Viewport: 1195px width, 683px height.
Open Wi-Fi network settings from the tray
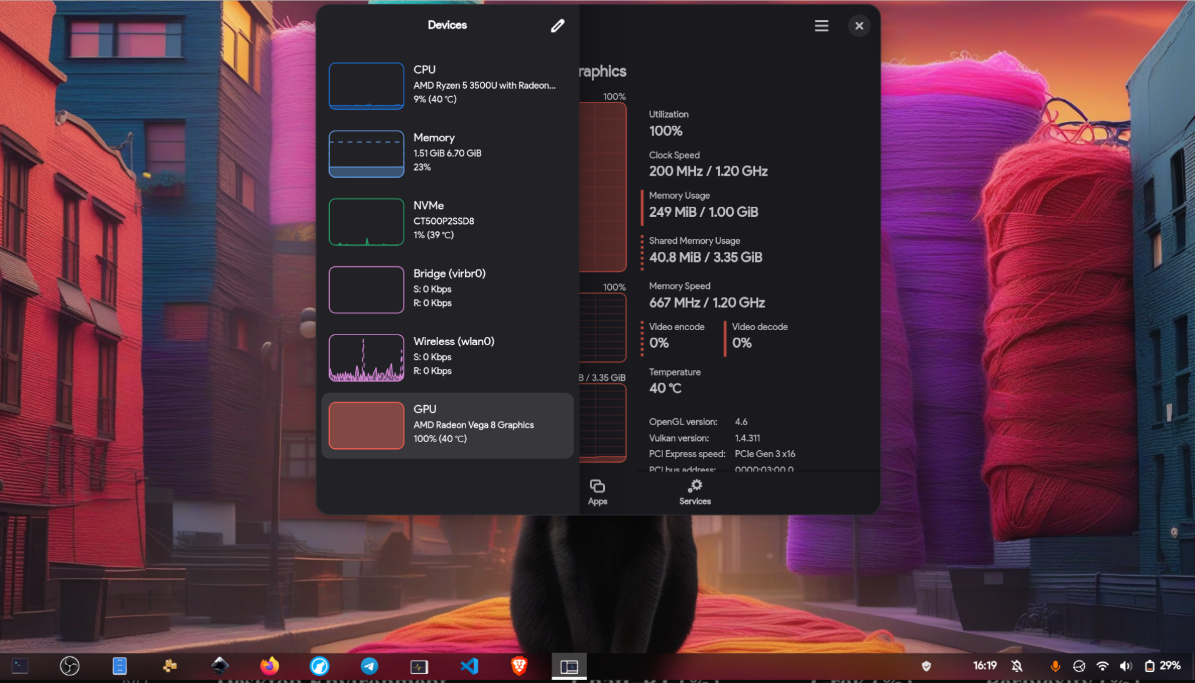1102,666
